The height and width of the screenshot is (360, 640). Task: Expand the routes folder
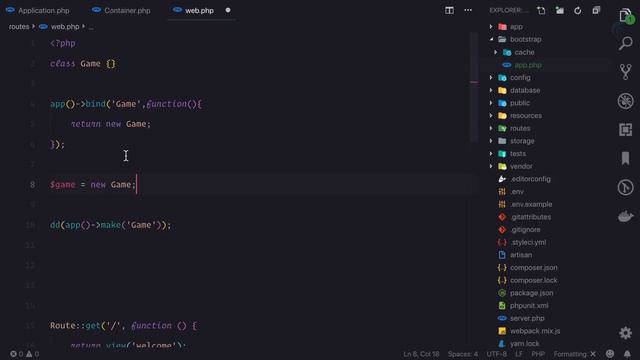(520, 128)
